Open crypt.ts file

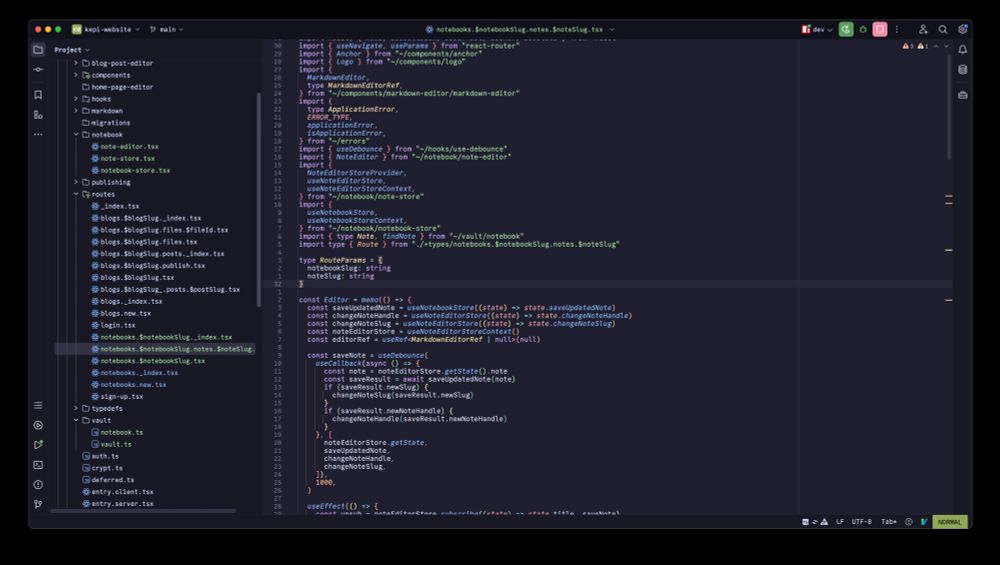tap(102, 468)
